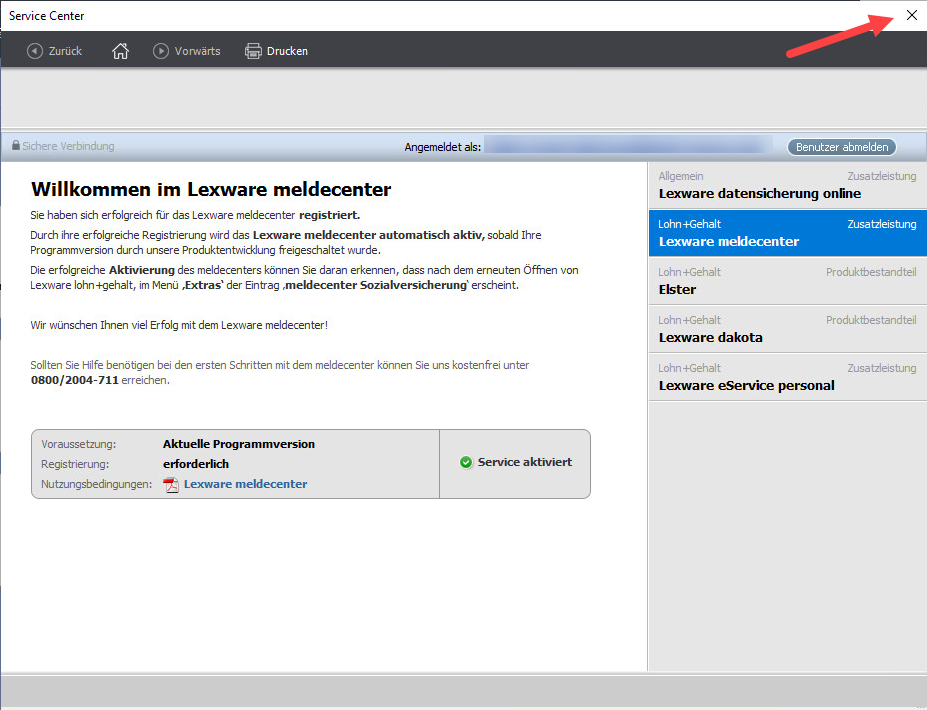Image resolution: width=927 pixels, height=710 pixels.
Task: Click the Zurück label in toolbar
Action: pyautogui.click(x=66, y=51)
